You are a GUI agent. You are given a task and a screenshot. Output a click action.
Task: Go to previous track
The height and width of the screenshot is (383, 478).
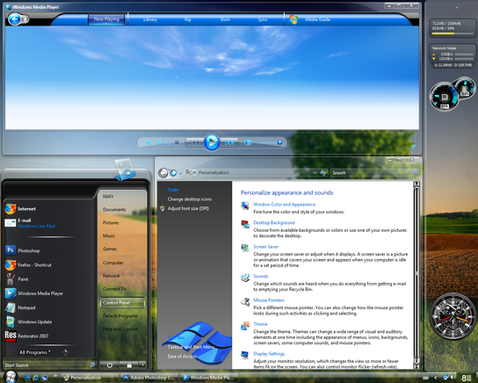point(194,143)
